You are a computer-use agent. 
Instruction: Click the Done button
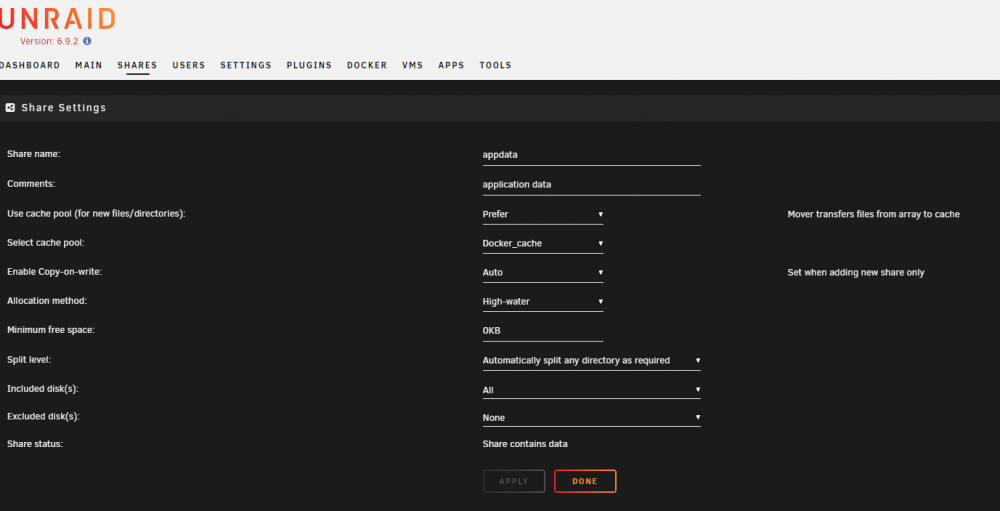click(585, 481)
